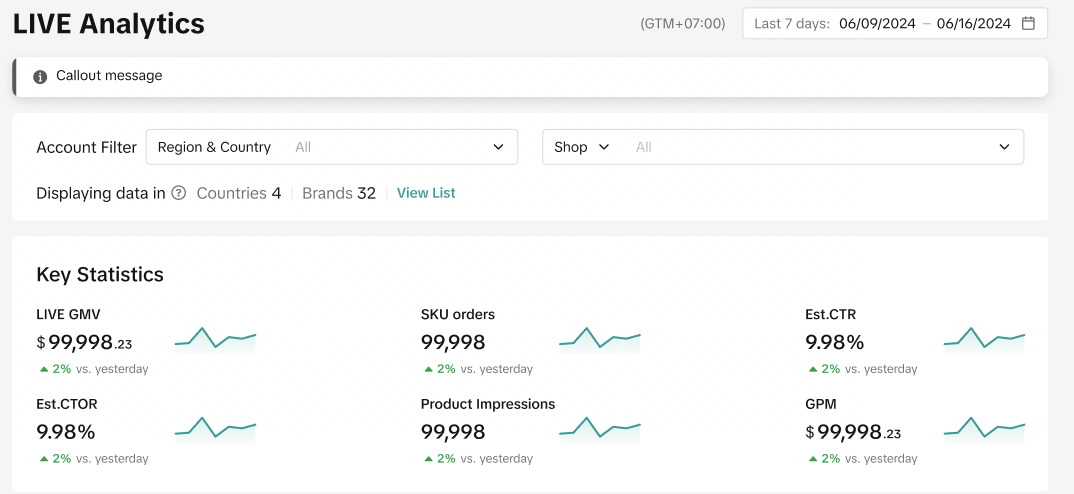Open the View List link
1074x494 pixels.
point(426,193)
